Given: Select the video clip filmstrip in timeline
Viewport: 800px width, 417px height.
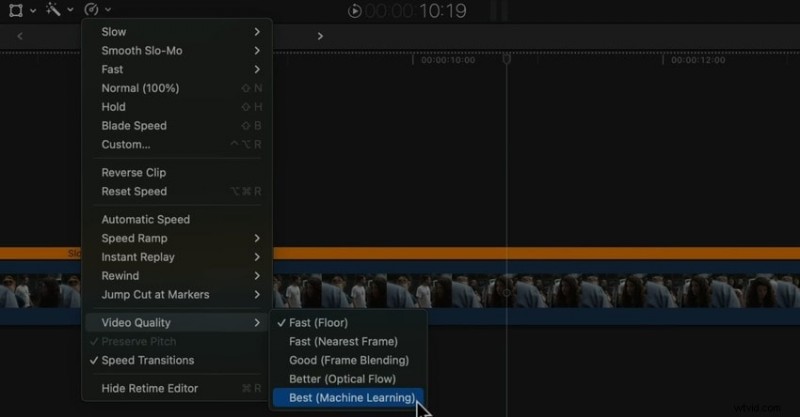Looking at the screenshot, I should coord(536,291).
